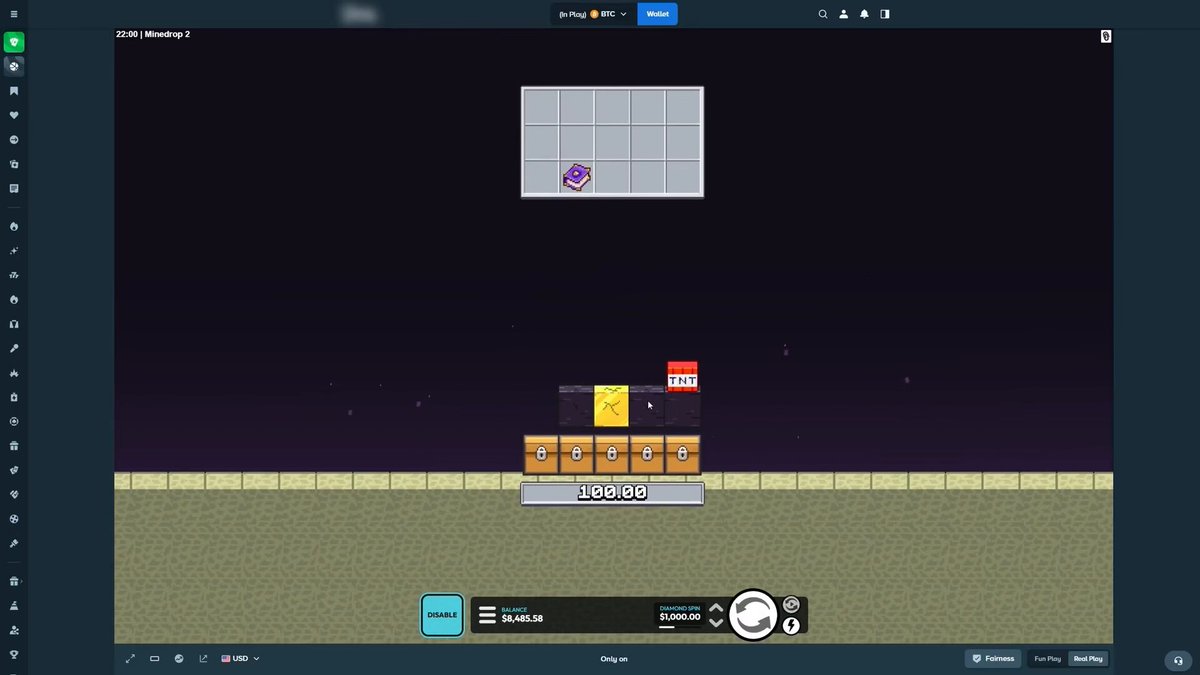The width and height of the screenshot is (1200, 675).
Task: Expand the USD display currency dropdown
Action: (x=240, y=659)
